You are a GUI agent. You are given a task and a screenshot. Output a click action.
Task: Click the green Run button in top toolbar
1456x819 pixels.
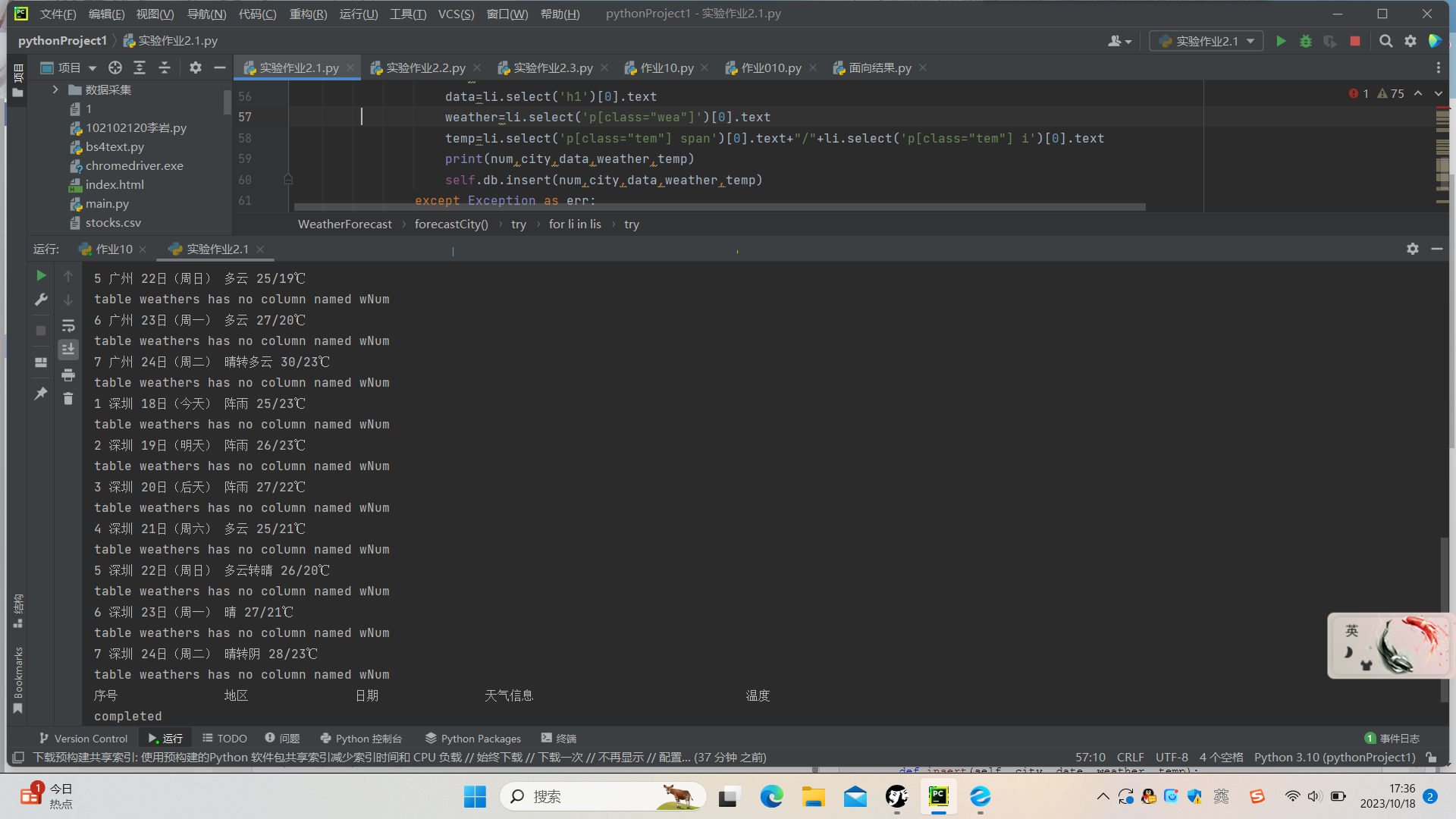click(1281, 41)
